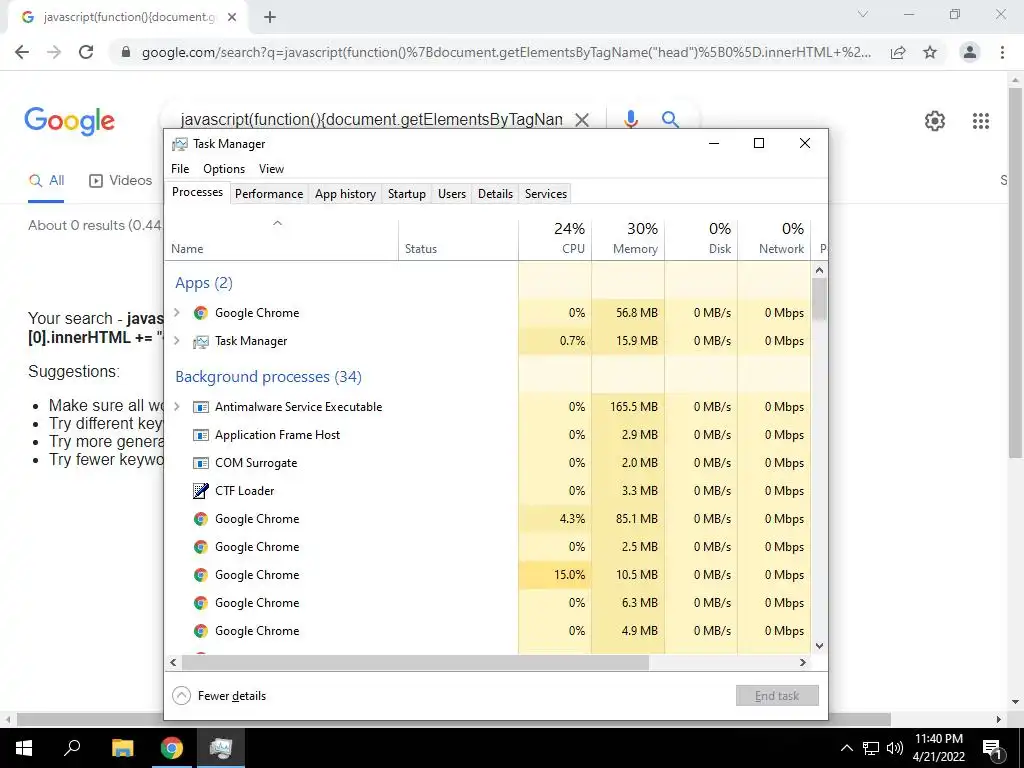Open taskbar search magnifier
The image size is (1024, 768).
72,748
